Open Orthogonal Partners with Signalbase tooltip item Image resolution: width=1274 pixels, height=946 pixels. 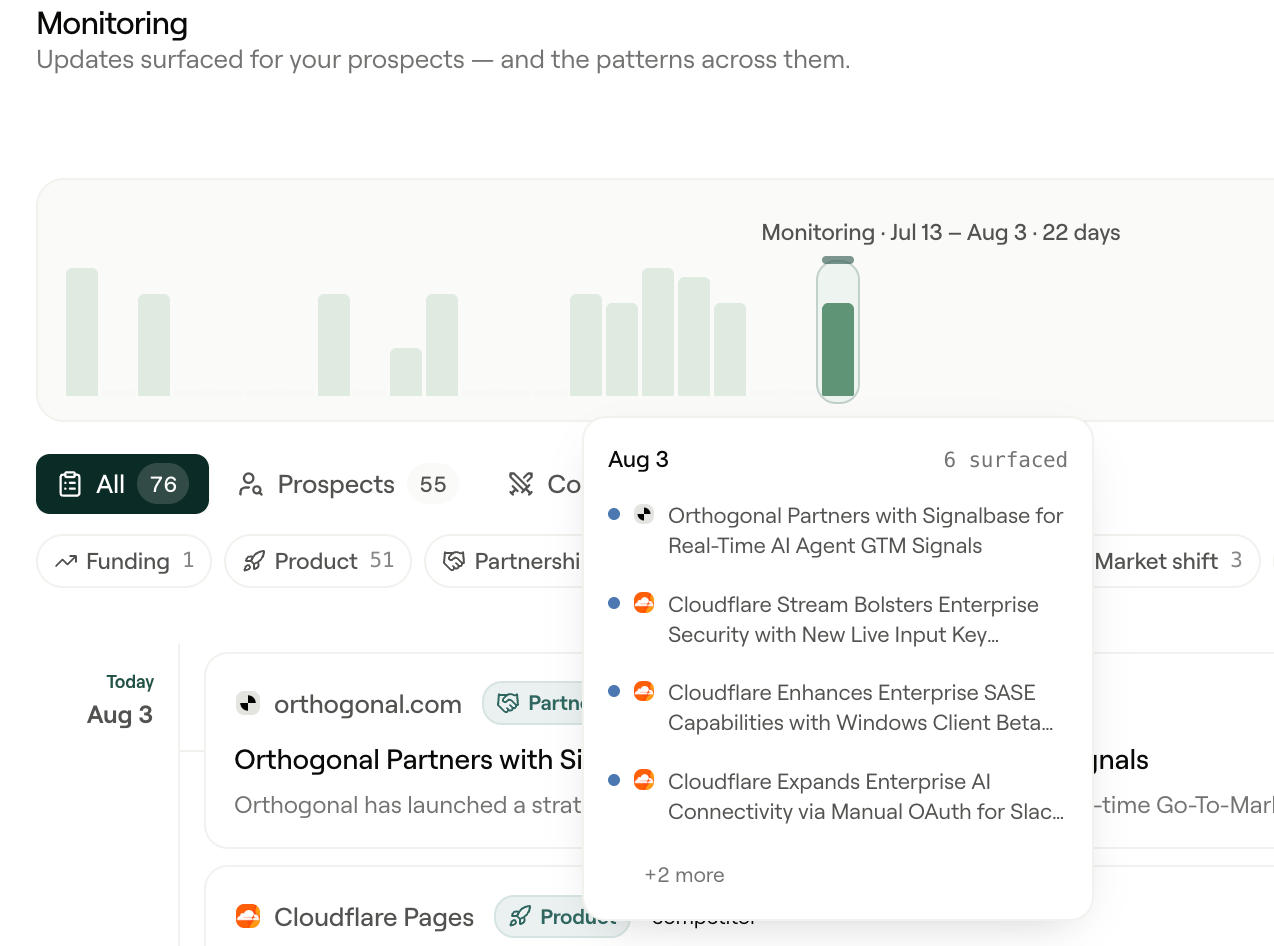tap(838, 531)
